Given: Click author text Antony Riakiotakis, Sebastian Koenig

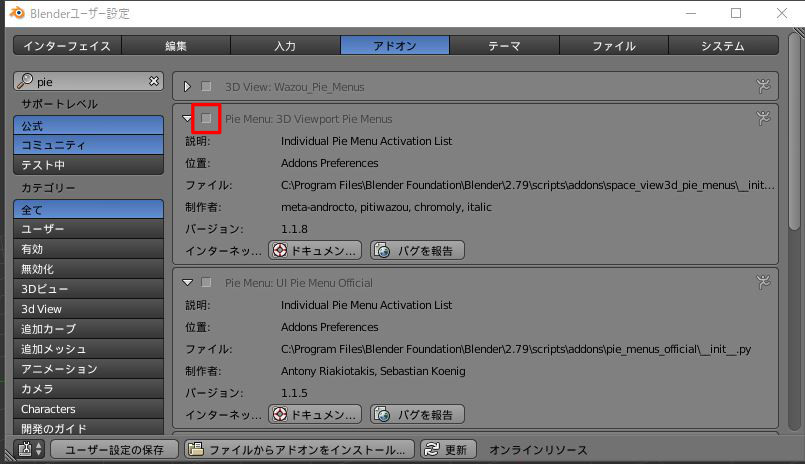Looking at the screenshot, I should [x=373, y=371].
